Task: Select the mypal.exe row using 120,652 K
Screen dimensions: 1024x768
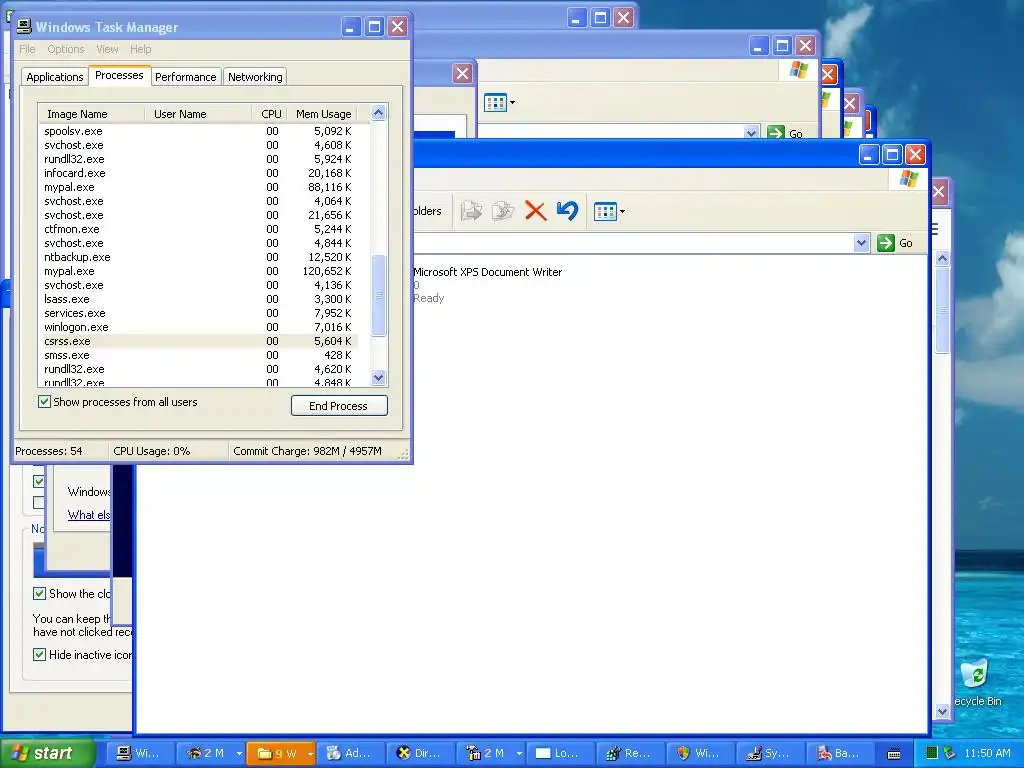Action: 199,271
